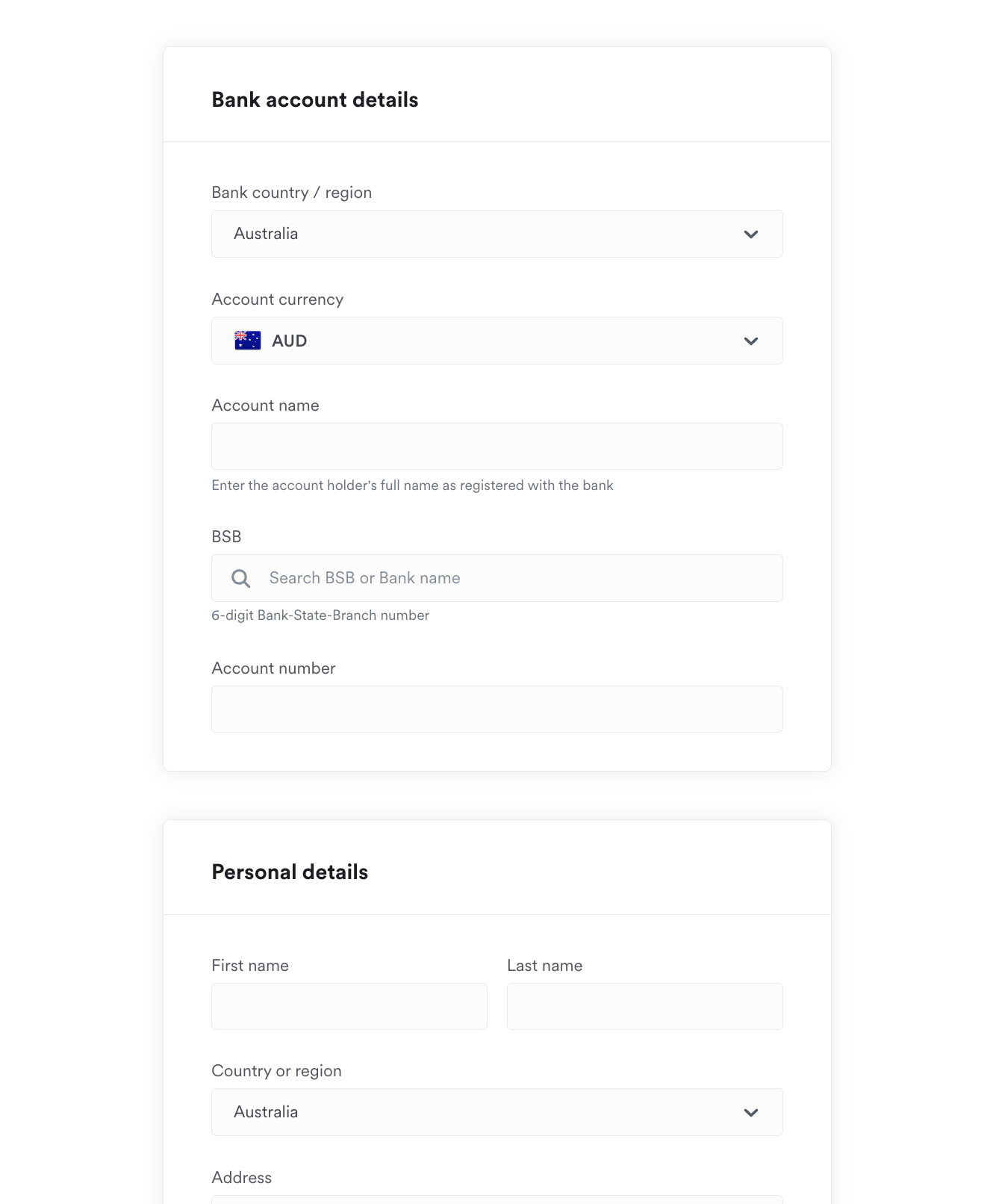Click the AUD currency chevron arrow

click(751, 341)
